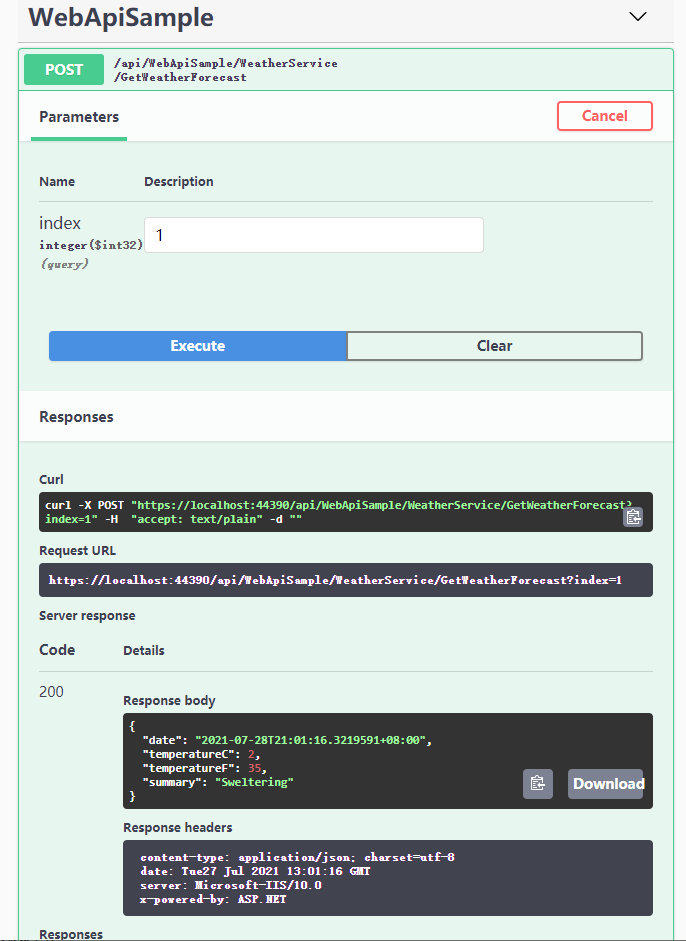Collapse the WebApiSample section chevron
686x941 pixels.
pos(637,17)
